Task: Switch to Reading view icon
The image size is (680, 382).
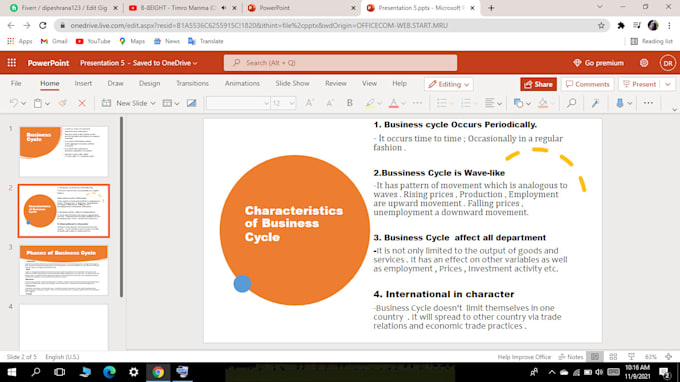Action: pyautogui.click(x=631, y=356)
